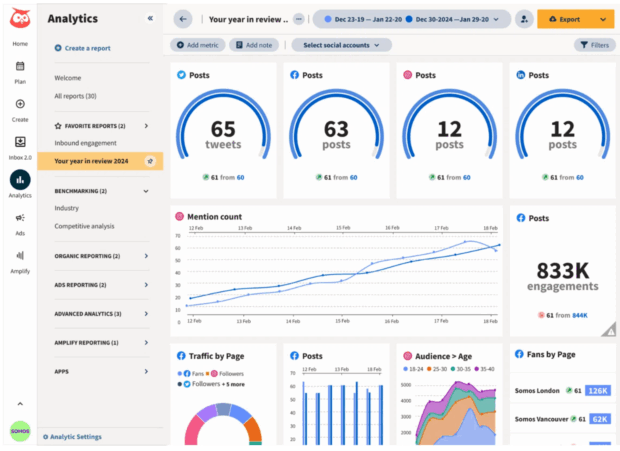Click the report title 'Your year in review ..'
Screen dimensions: 620x451
(x=248, y=19)
